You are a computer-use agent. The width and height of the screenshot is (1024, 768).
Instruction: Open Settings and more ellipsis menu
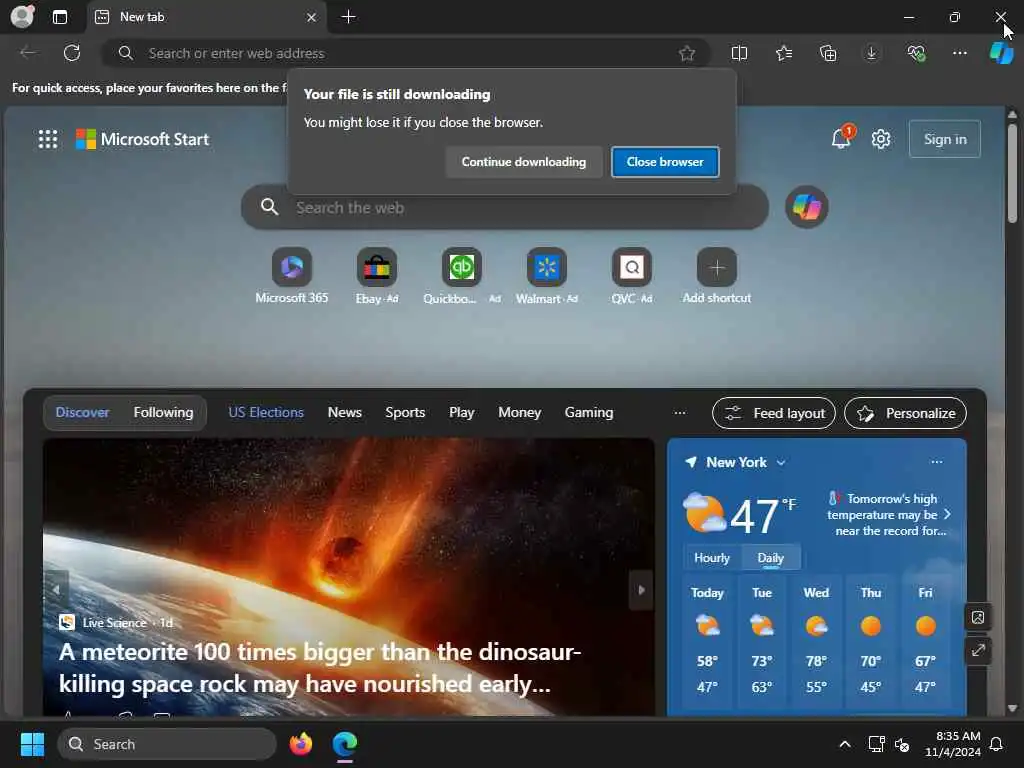(959, 54)
